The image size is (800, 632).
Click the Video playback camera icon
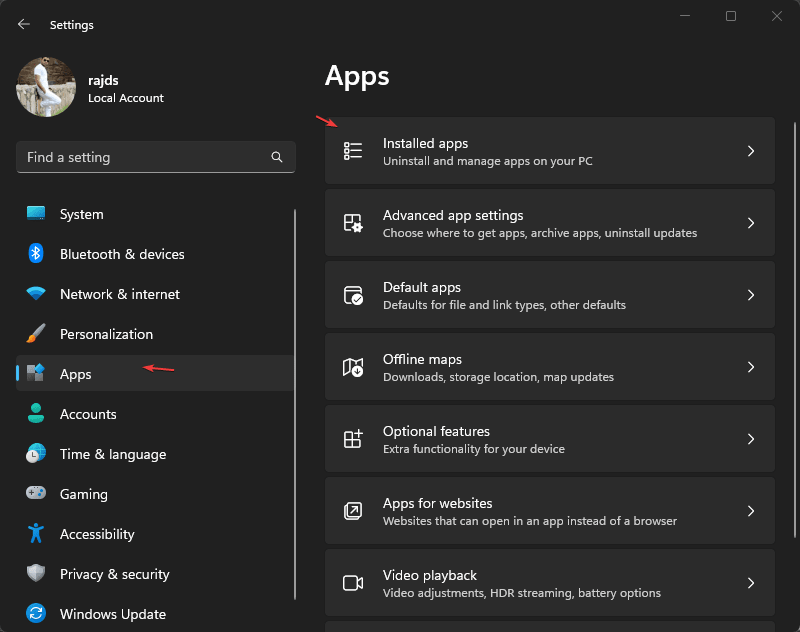coord(353,583)
